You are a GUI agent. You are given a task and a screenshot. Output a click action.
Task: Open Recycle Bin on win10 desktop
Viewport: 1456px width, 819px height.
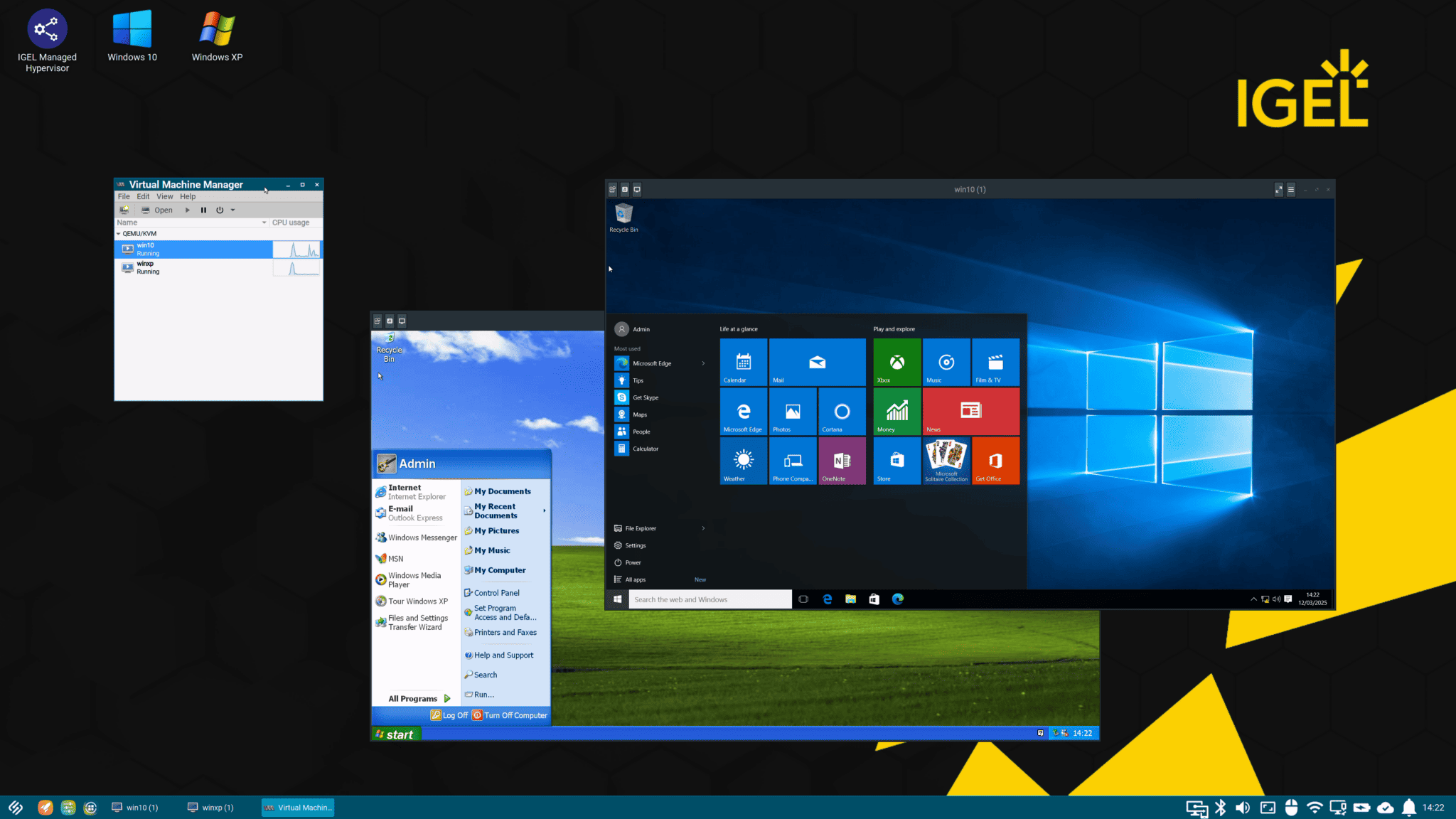[623, 218]
